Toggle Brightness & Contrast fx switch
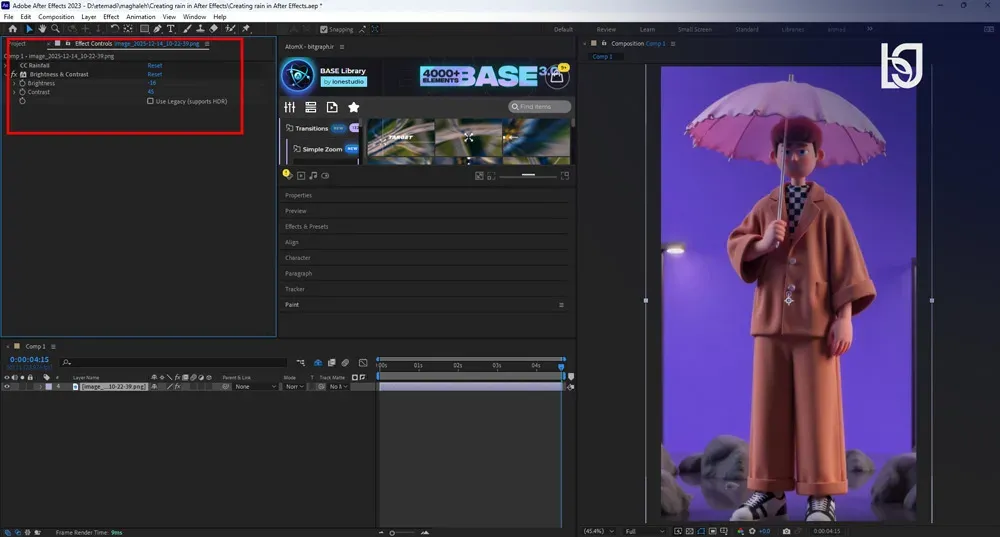The height and width of the screenshot is (537, 1000). click(x=14, y=74)
